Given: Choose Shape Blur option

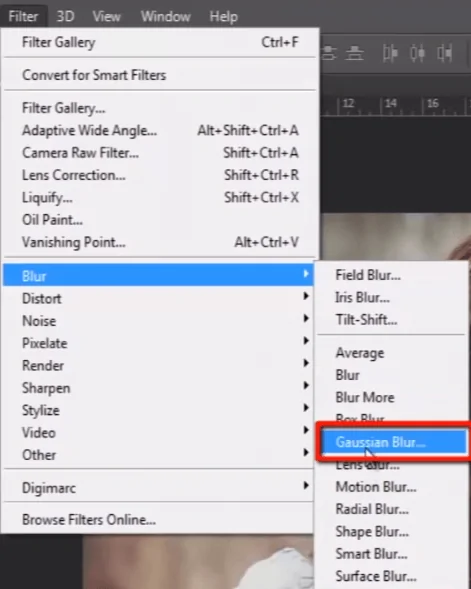Looking at the screenshot, I should coord(392,532).
